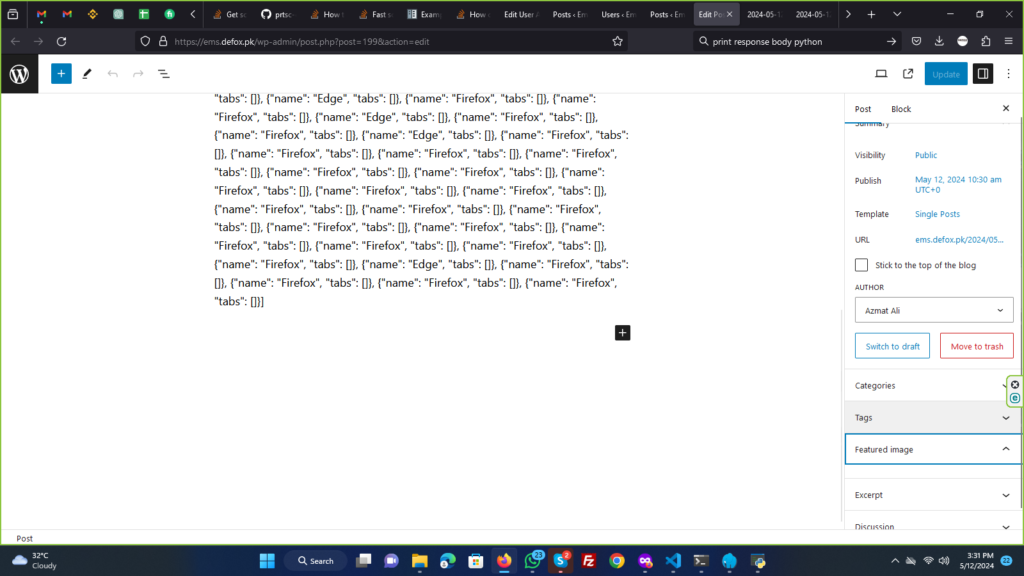Click the Preview device view icon
This screenshot has height=576, width=1024.
881,74
